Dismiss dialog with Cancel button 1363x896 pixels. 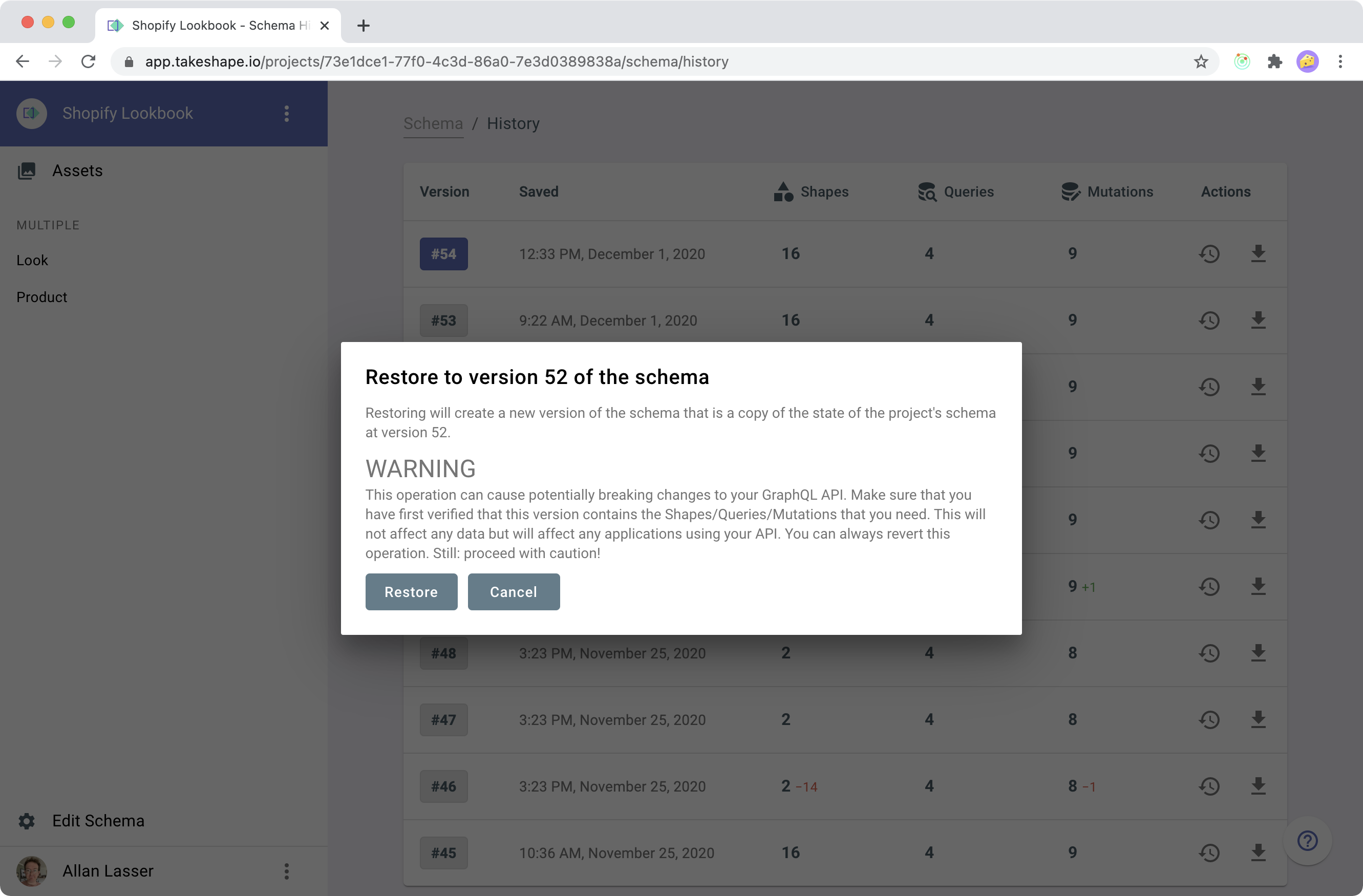pos(514,591)
